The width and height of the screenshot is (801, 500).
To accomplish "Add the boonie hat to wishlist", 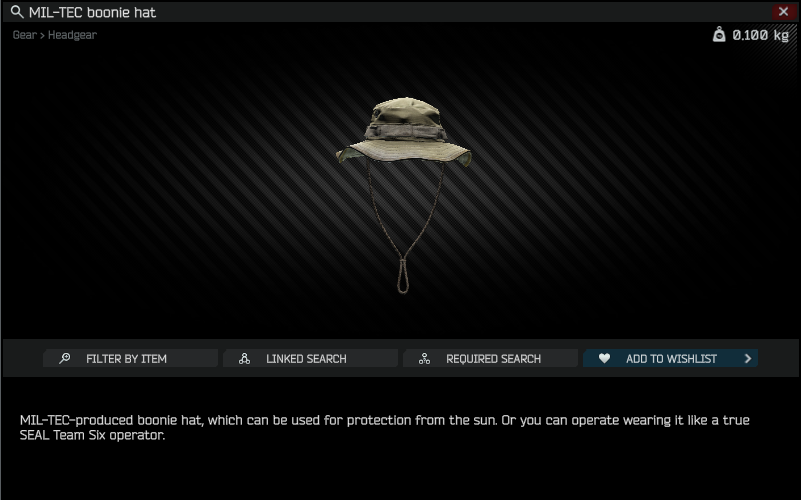I will tap(670, 359).
